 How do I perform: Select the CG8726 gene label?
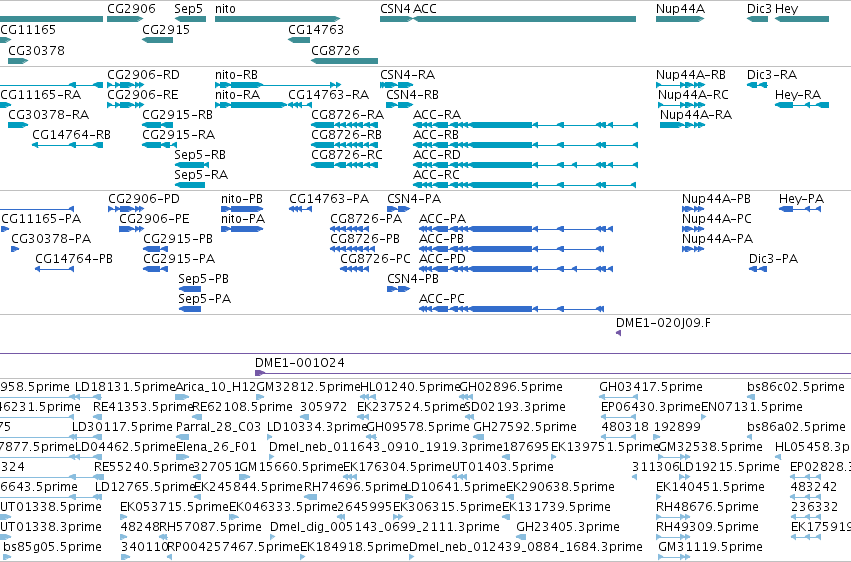(335, 50)
